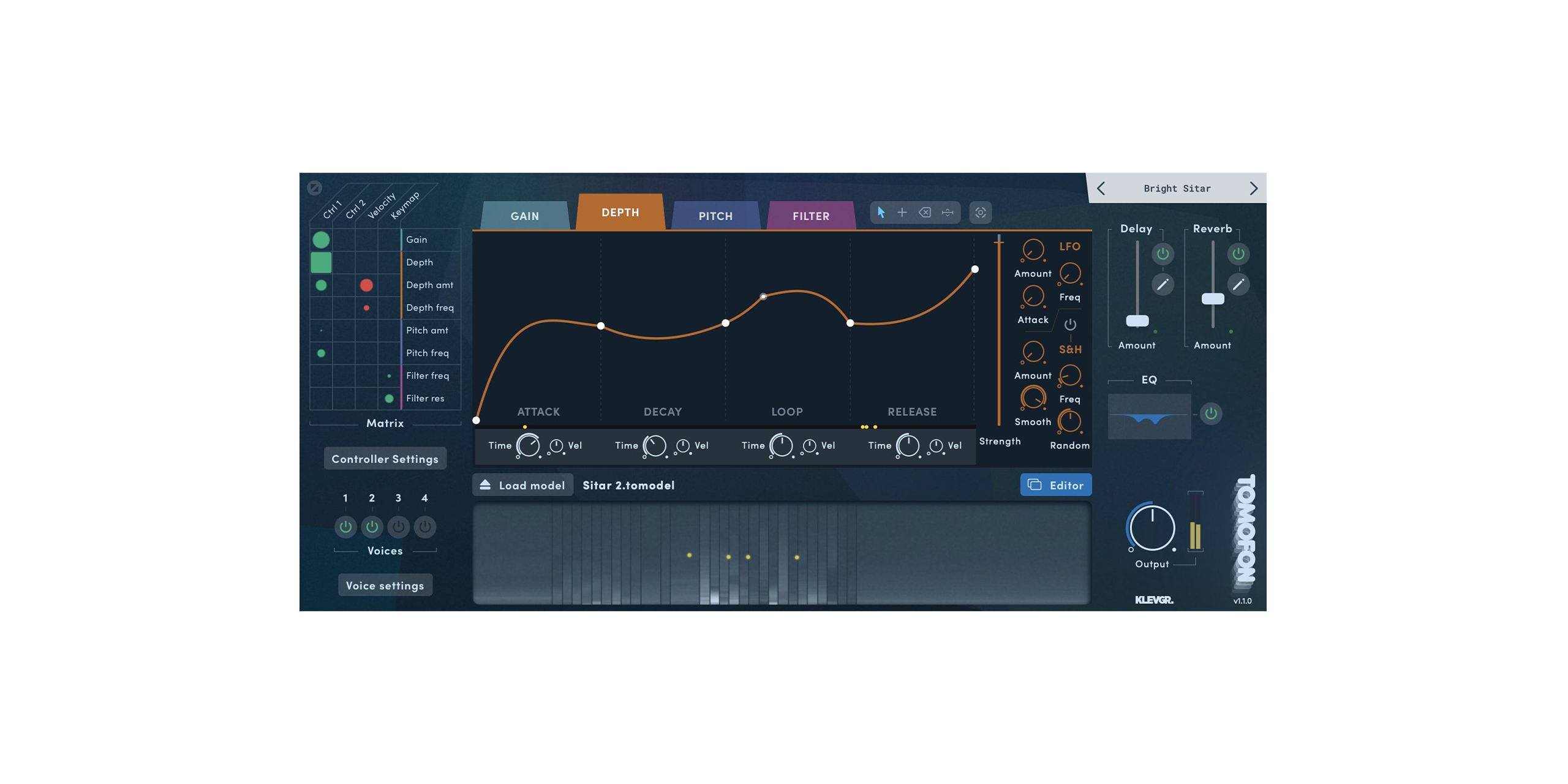Toggle the Delay power button
The width and height of the screenshot is (1568, 784).
click(1163, 254)
